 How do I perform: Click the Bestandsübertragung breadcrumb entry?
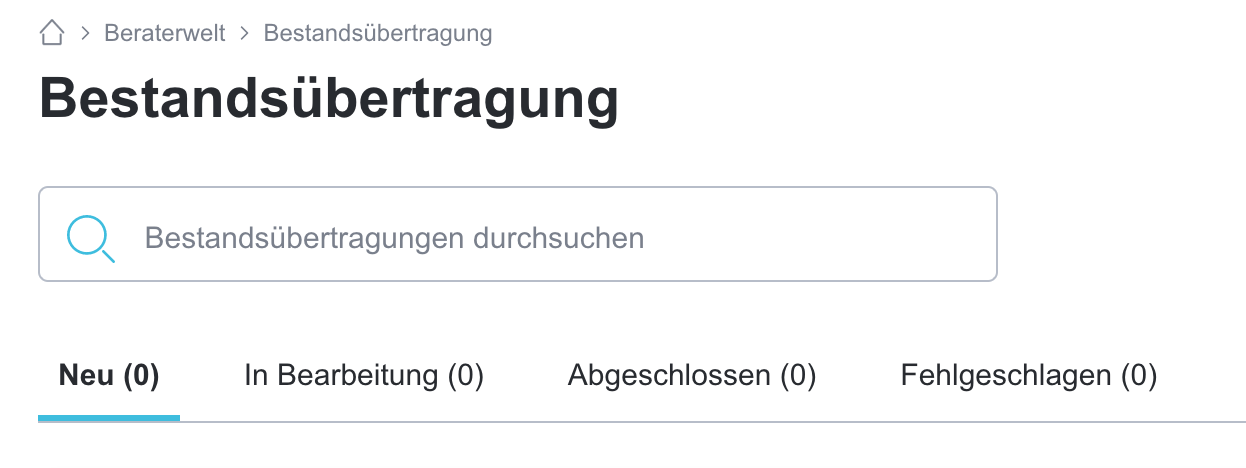pos(378,34)
